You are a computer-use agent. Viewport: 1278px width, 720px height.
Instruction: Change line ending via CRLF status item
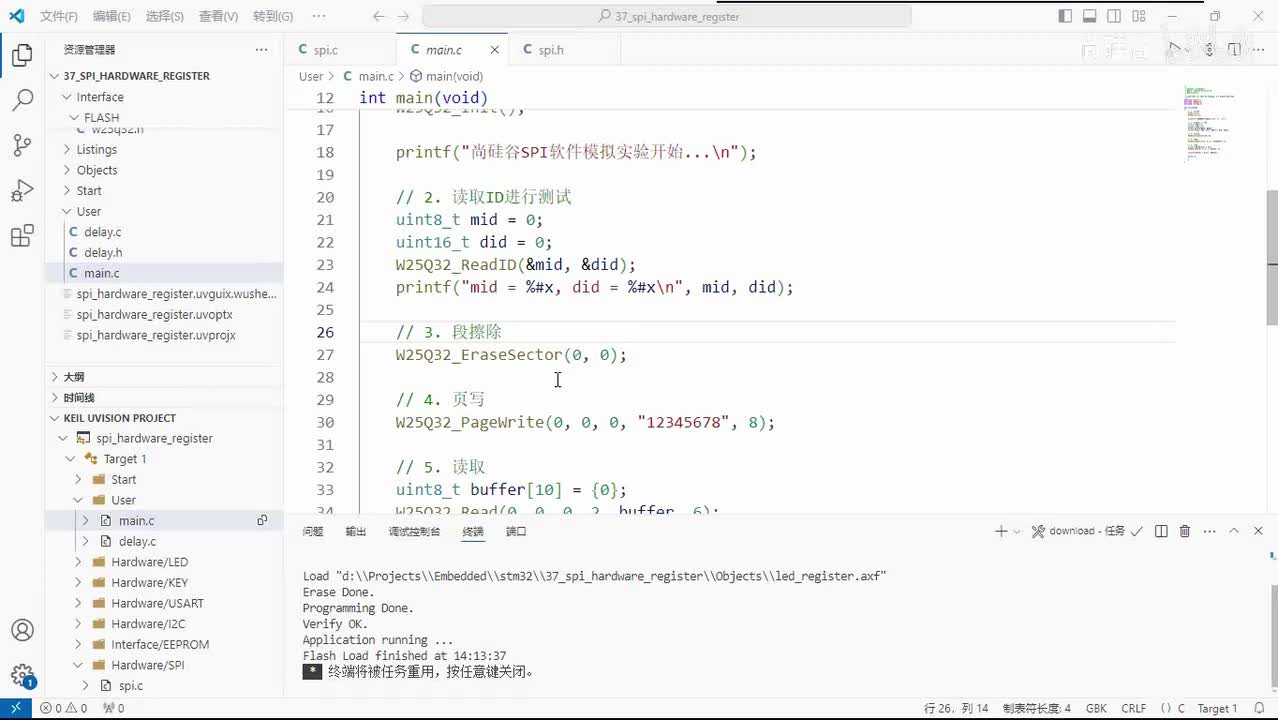tap(1134, 708)
